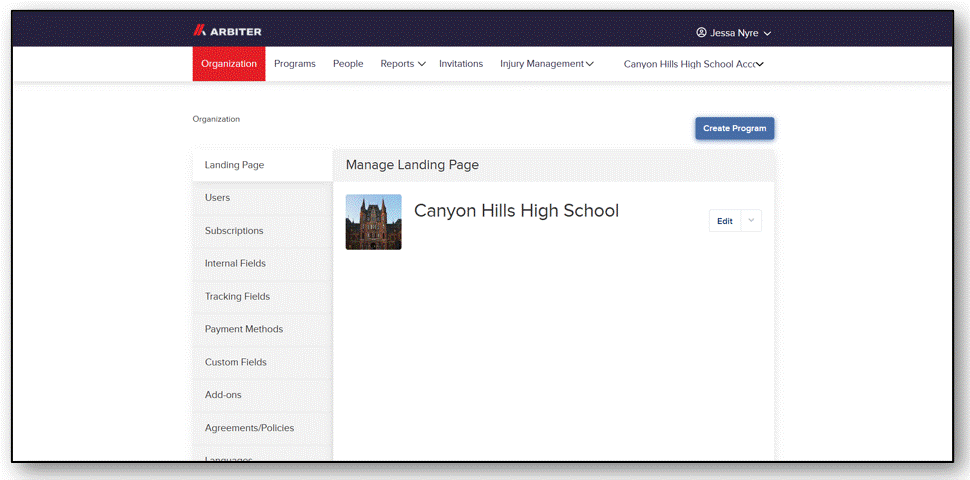Open the Programs tab
Viewport: 970px width, 480px height.
click(x=294, y=64)
